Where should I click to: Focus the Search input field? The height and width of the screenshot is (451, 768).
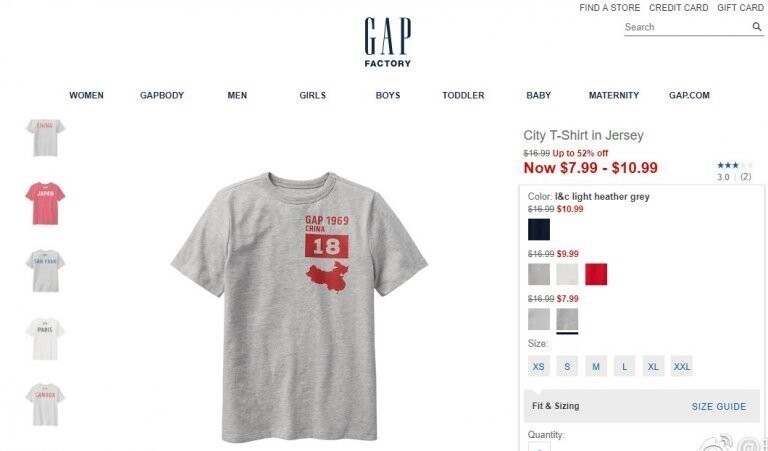[687, 27]
